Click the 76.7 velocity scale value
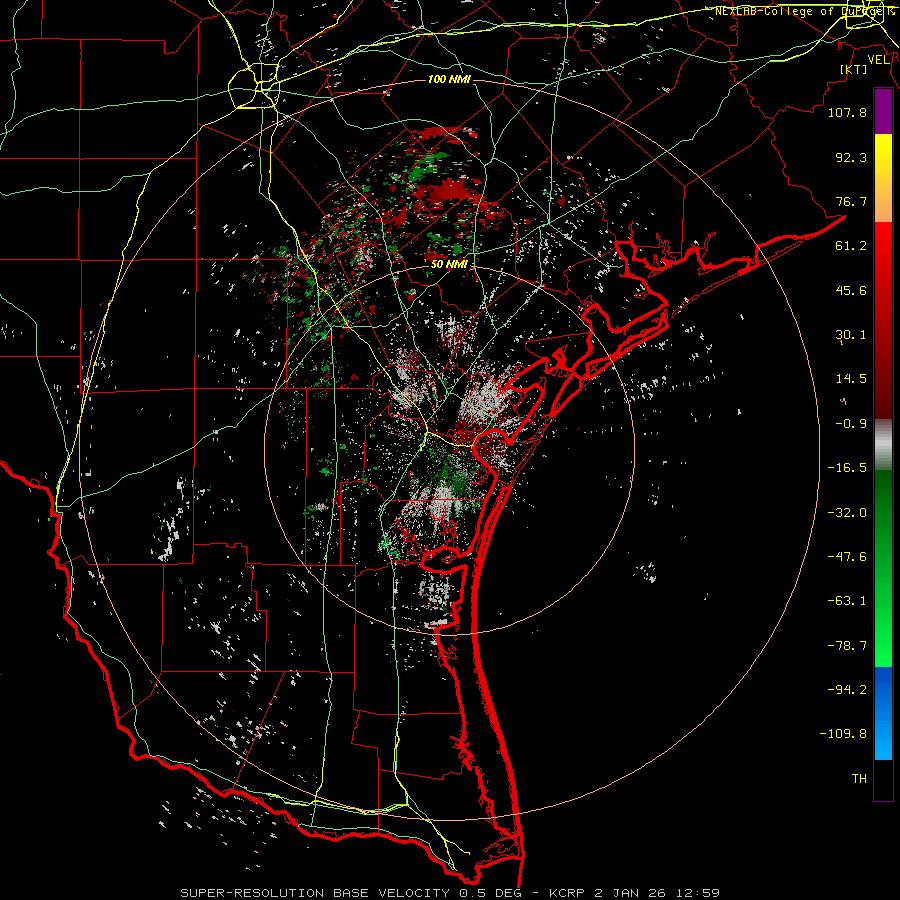This screenshot has height=900, width=900. pos(851,201)
